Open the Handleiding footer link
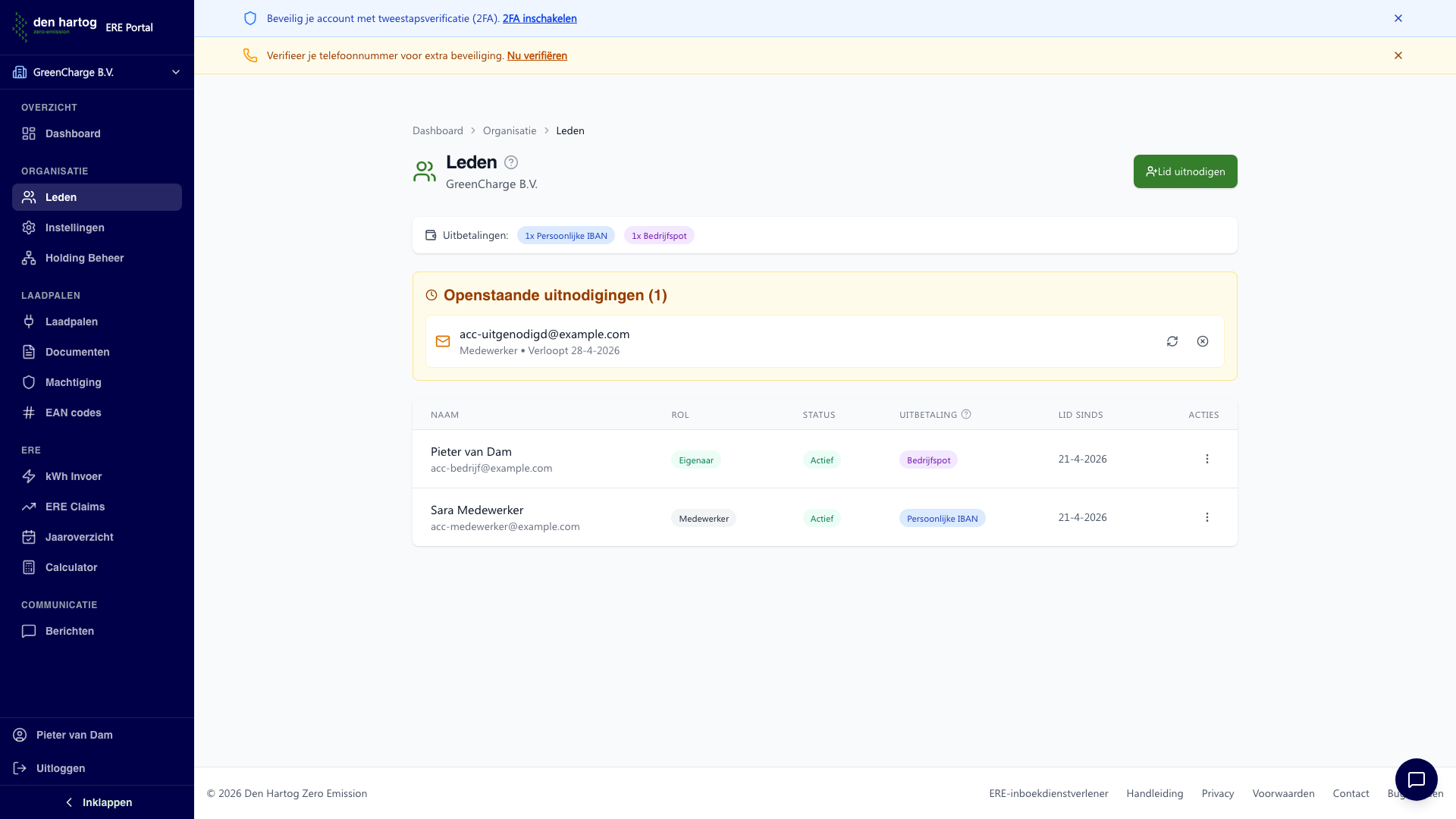Screen dimensions: 1456x819 1154,793
